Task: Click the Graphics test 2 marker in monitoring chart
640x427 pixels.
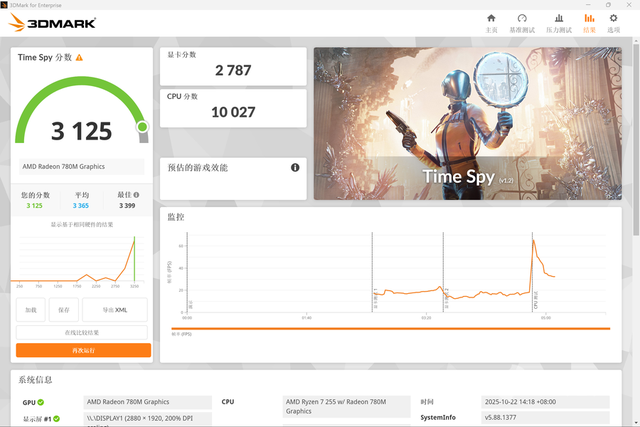Action: click(x=443, y=272)
